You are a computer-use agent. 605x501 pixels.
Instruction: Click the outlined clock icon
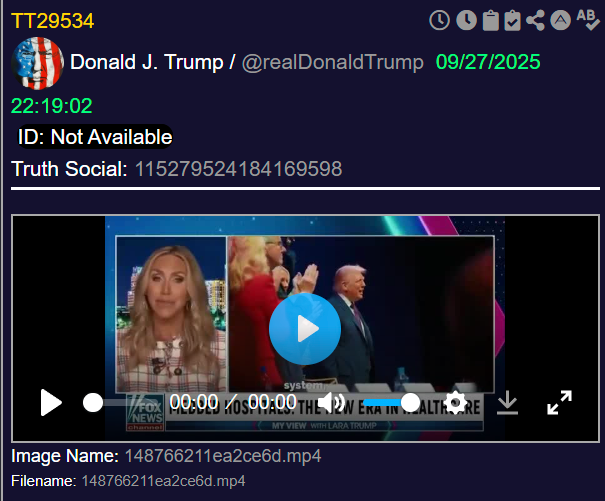(x=439, y=20)
